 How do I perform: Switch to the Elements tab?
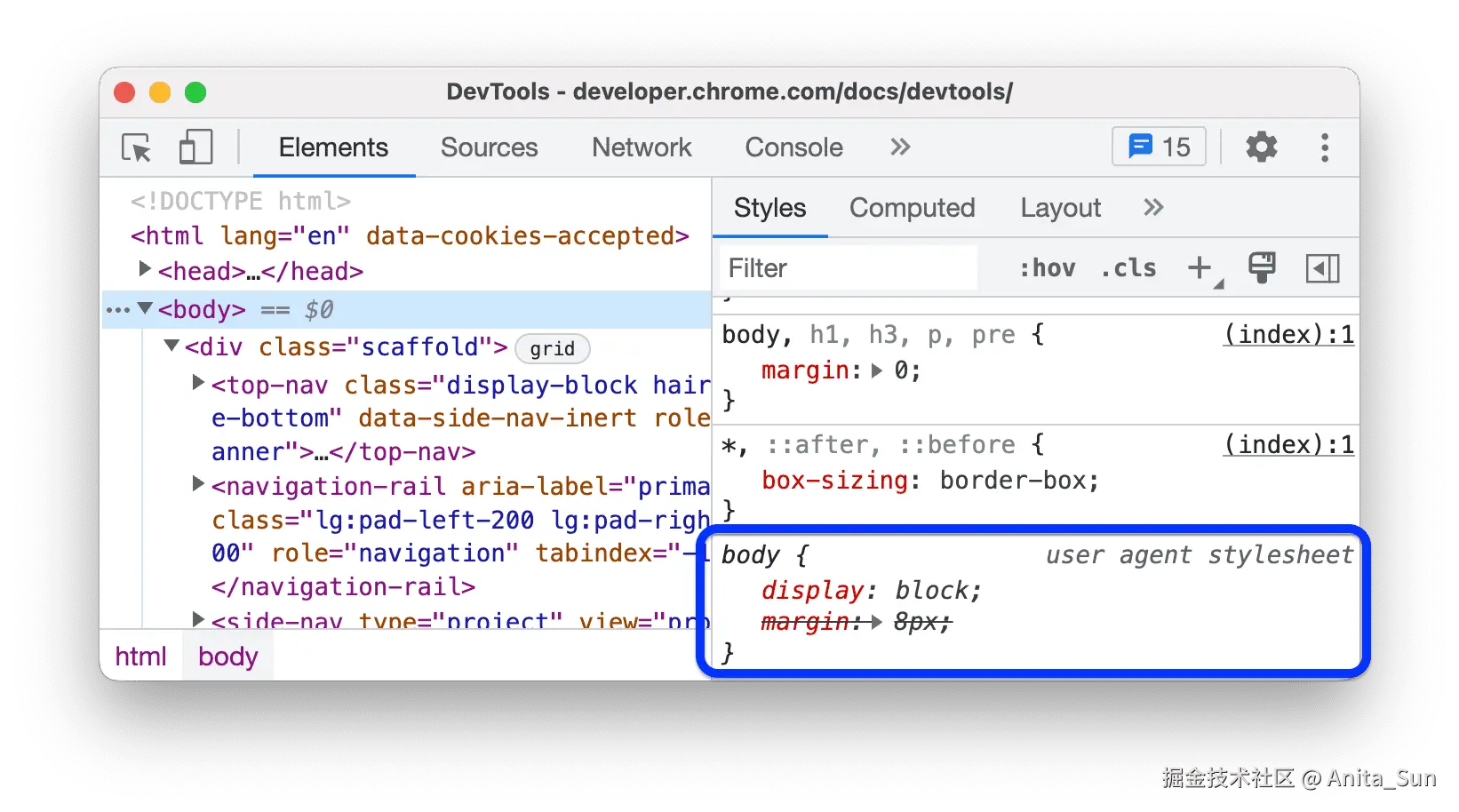[x=333, y=147]
